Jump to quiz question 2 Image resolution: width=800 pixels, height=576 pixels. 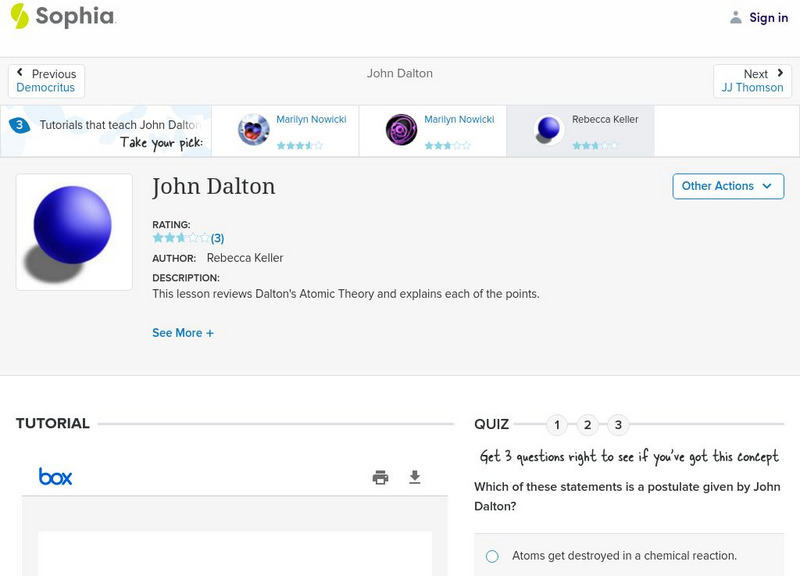587,424
